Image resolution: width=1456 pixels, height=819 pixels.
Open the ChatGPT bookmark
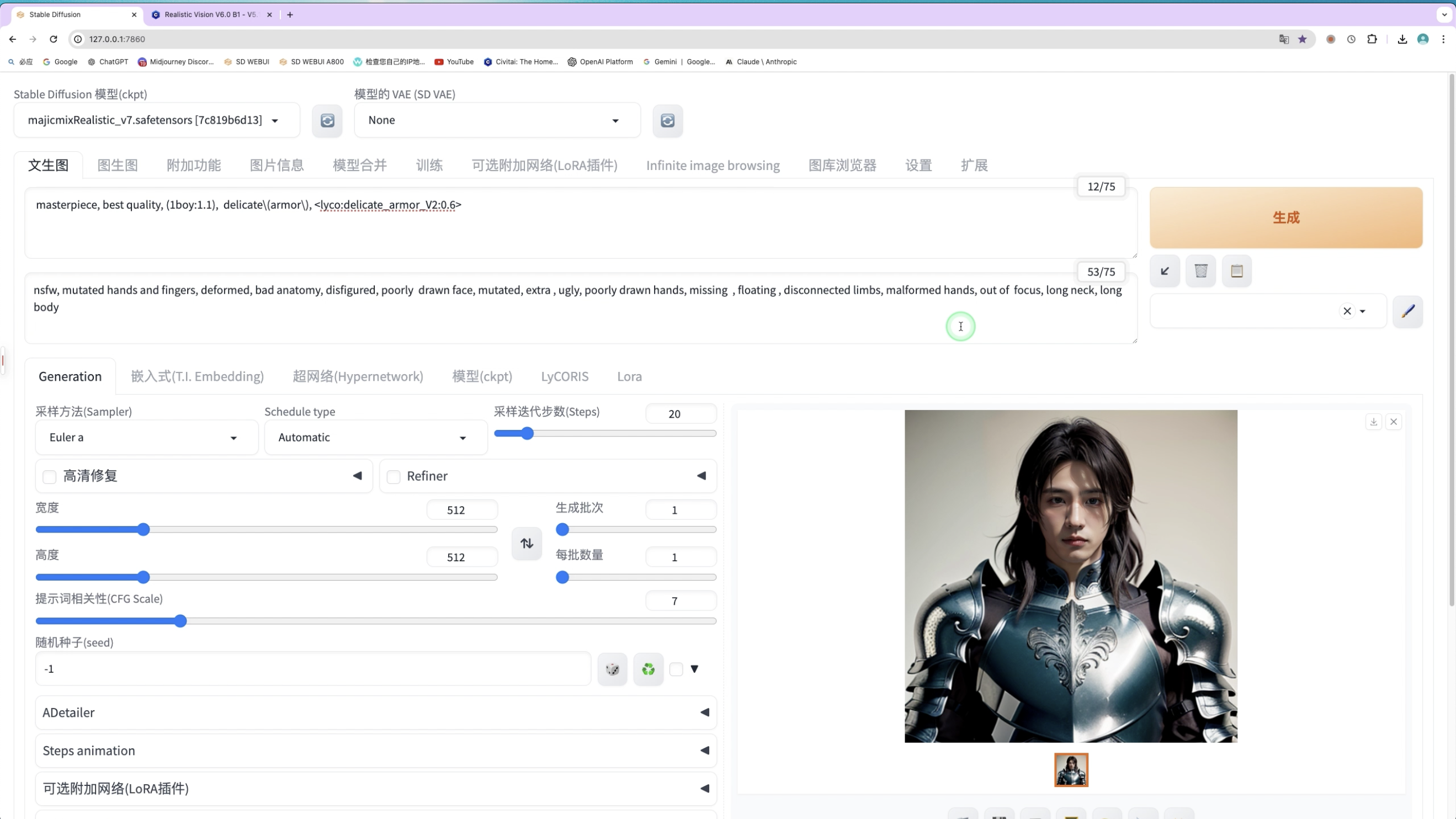[108, 62]
